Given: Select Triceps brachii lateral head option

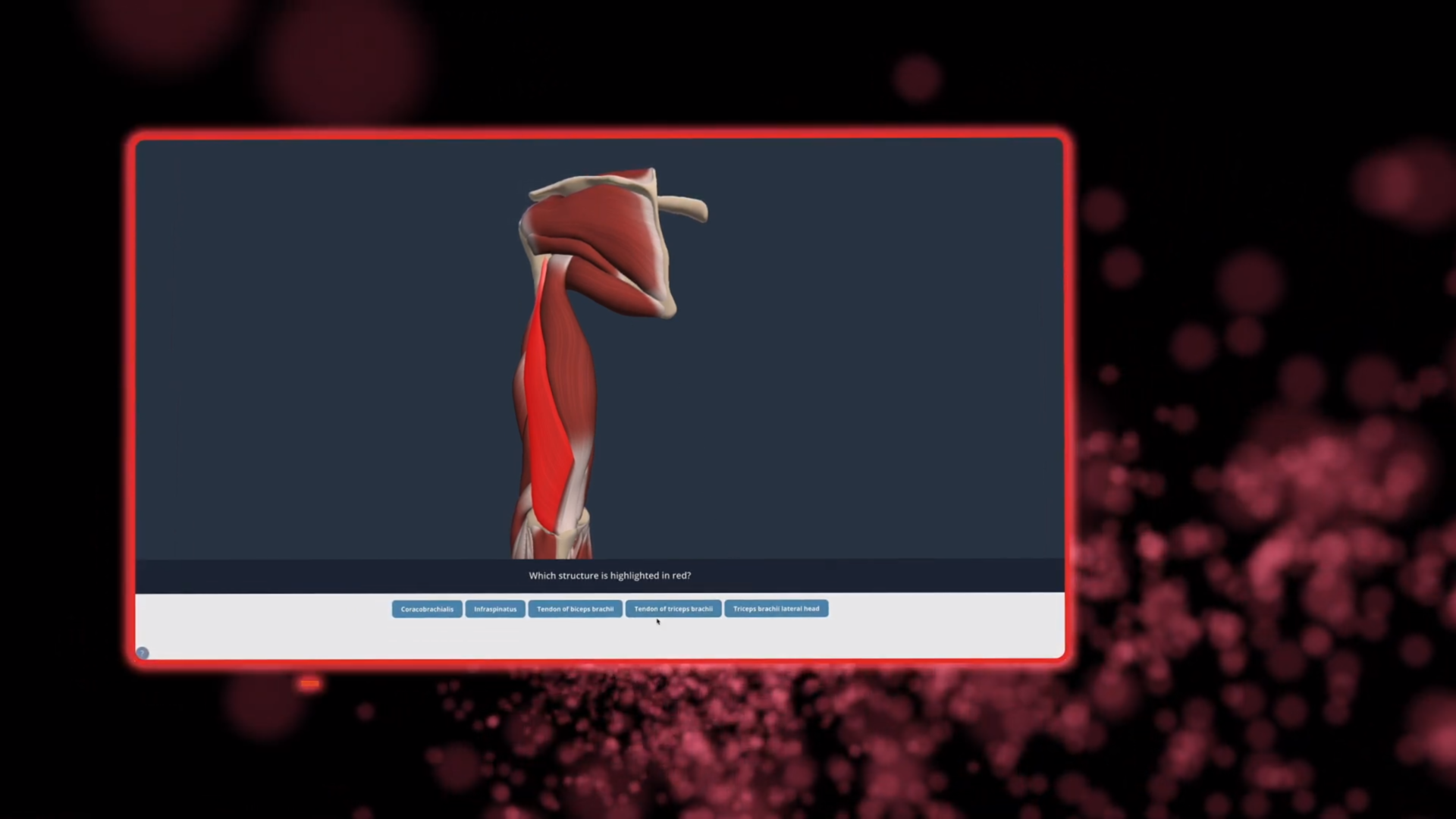Looking at the screenshot, I should click(x=776, y=609).
